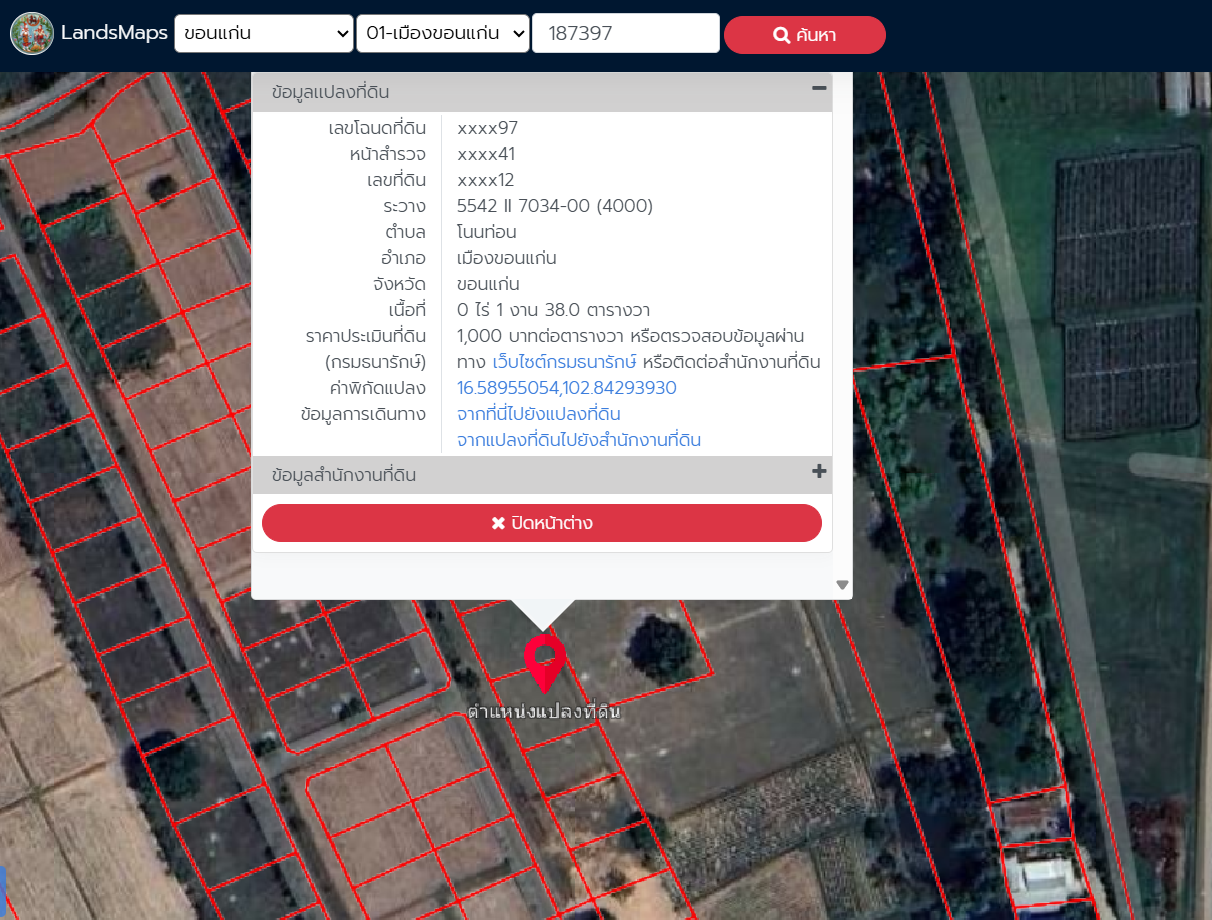Focus the parcel number field showing 187397

[625, 33]
